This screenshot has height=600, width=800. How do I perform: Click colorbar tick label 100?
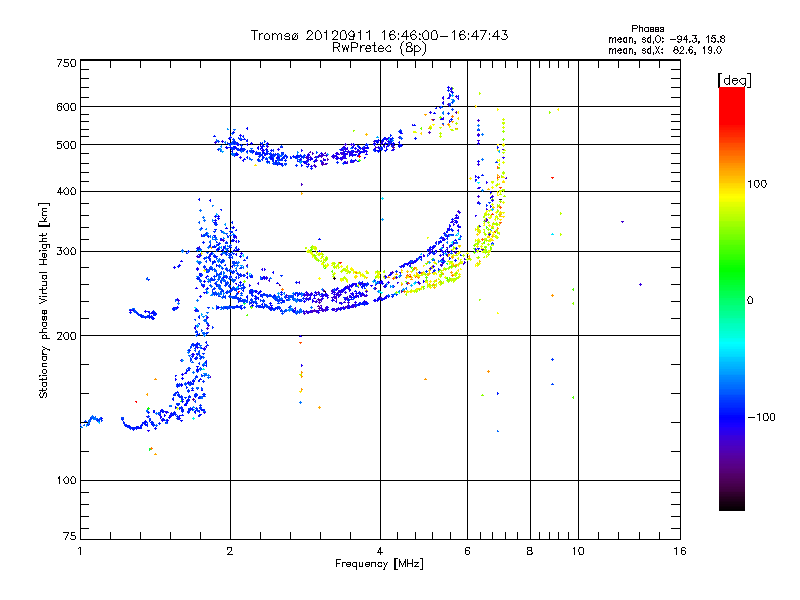pyautogui.click(x=757, y=184)
